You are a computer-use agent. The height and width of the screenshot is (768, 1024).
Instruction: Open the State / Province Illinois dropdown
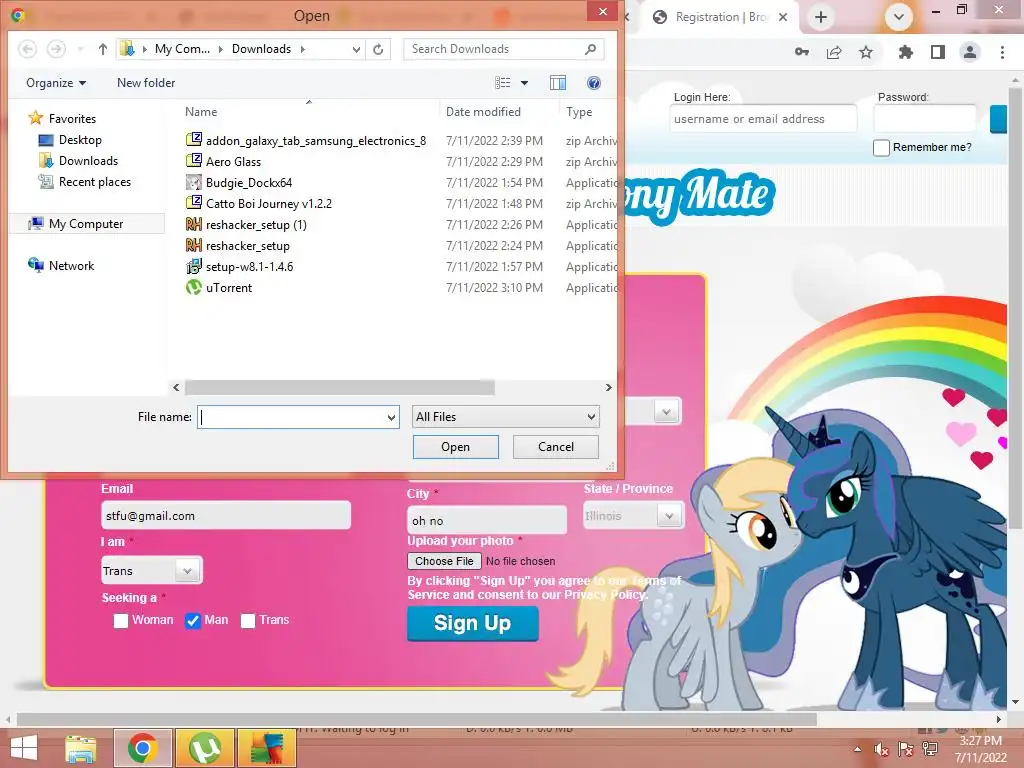point(633,516)
